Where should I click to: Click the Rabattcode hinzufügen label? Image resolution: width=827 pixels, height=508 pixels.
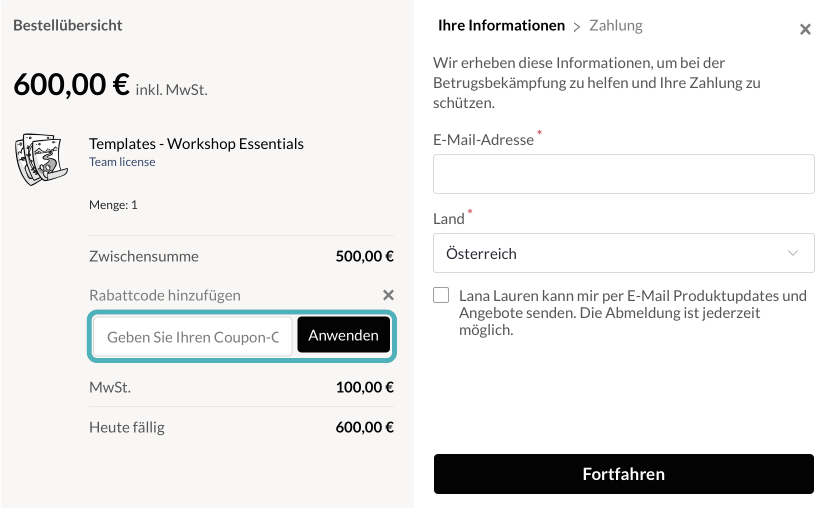coord(165,295)
